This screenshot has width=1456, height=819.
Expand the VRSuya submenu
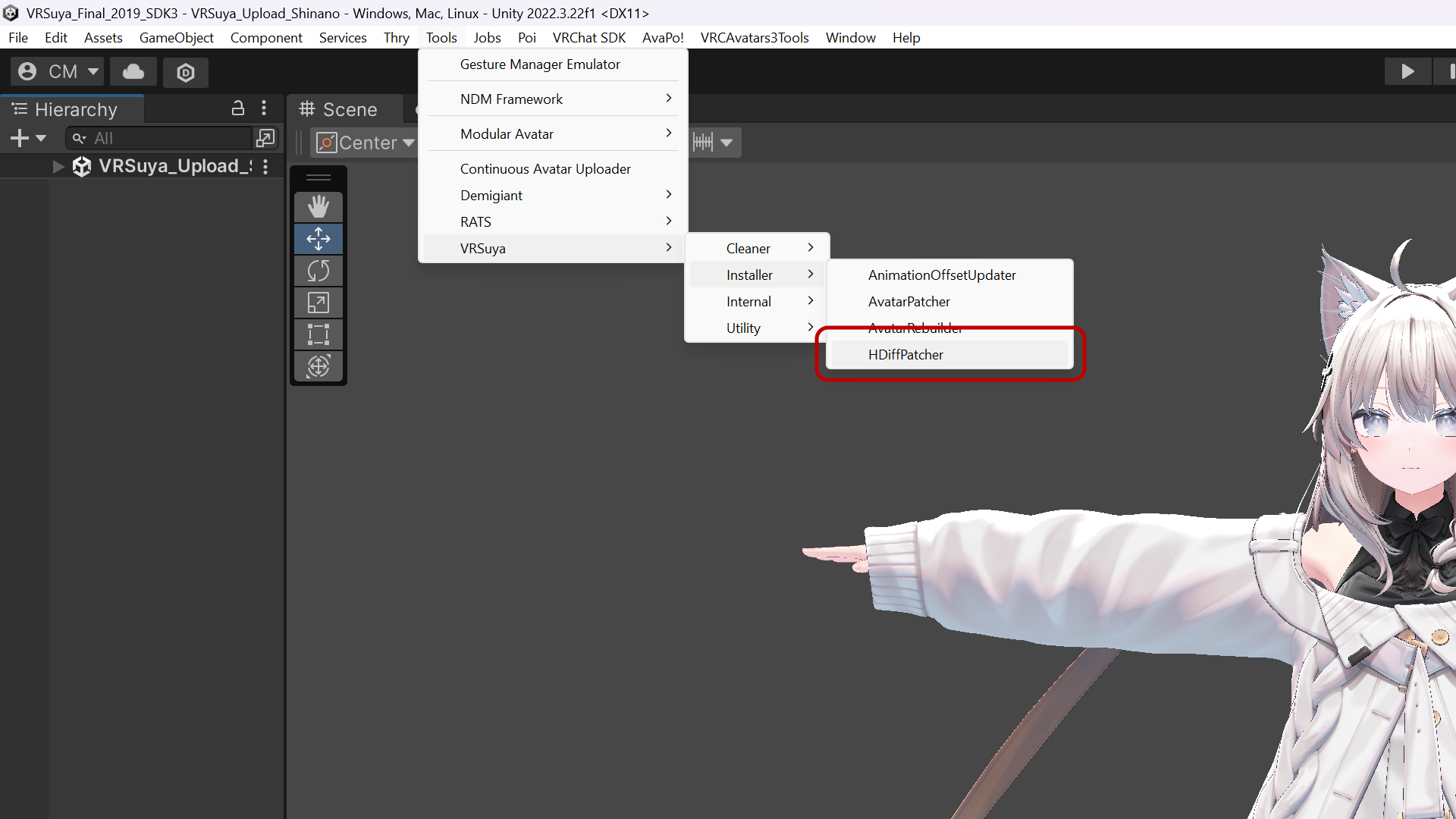(553, 249)
